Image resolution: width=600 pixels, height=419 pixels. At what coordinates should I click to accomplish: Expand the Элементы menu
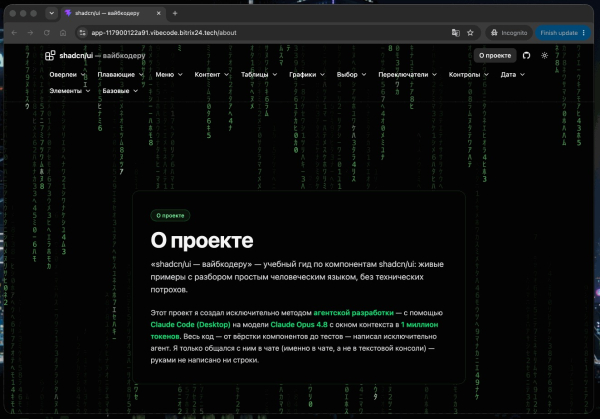(70, 91)
